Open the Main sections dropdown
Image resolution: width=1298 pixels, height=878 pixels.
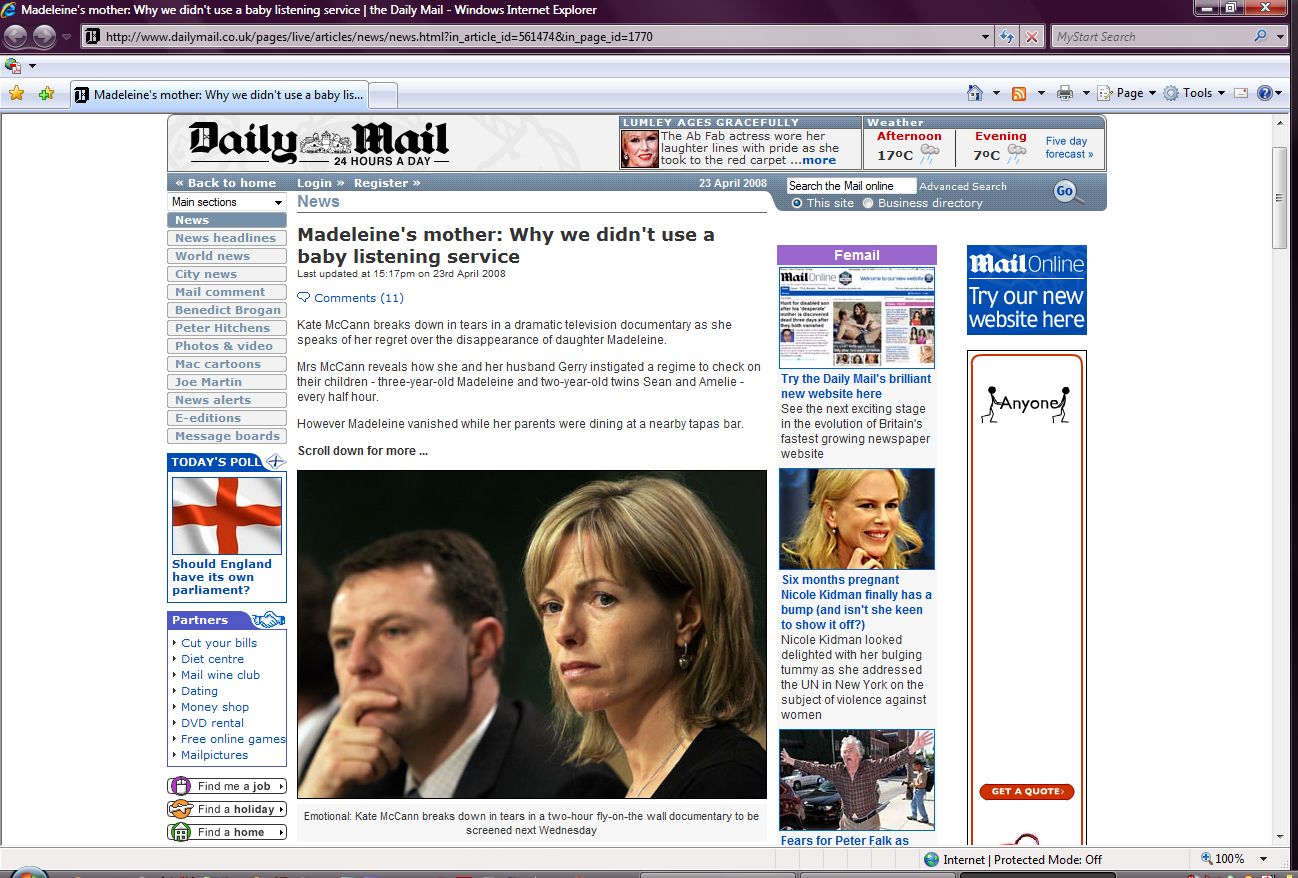tap(227, 202)
